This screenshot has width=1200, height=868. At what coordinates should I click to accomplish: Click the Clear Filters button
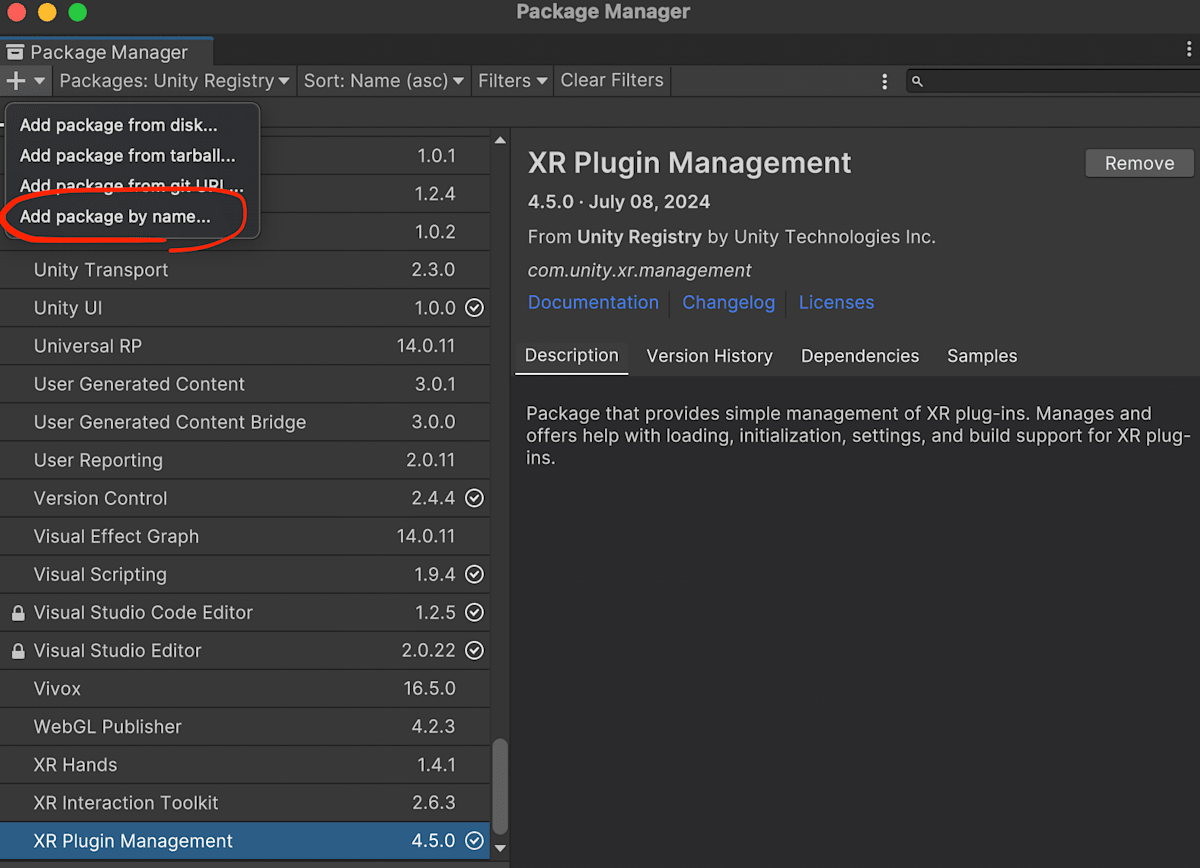(x=612, y=81)
